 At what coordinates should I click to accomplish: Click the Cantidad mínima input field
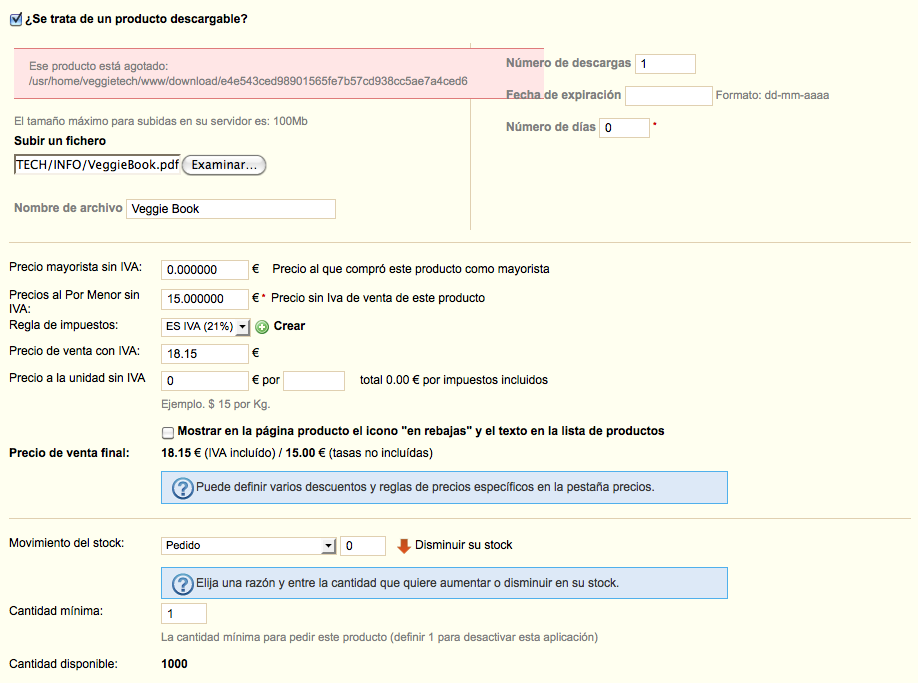click(184, 613)
